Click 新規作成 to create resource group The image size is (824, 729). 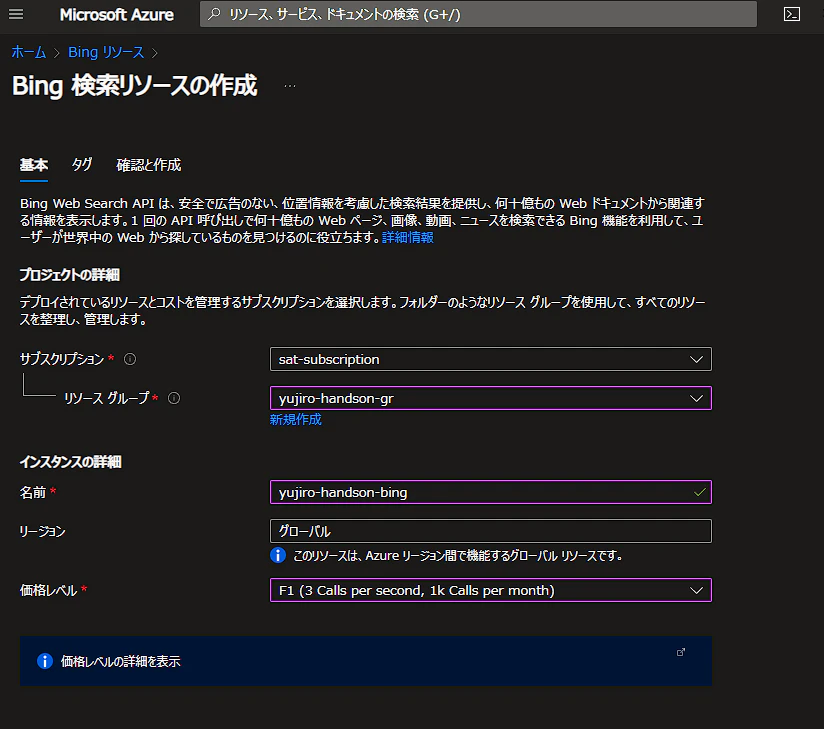click(x=295, y=419)
